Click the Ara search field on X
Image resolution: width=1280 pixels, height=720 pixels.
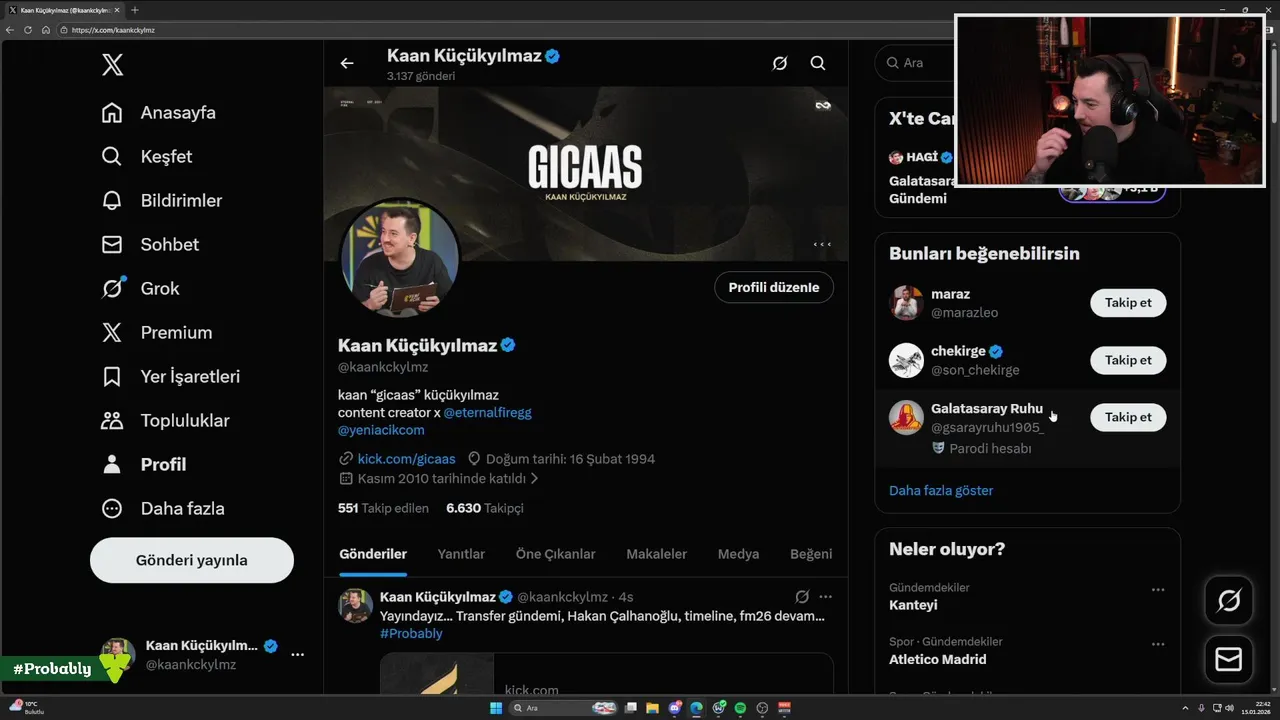click(x=915, y=63)
